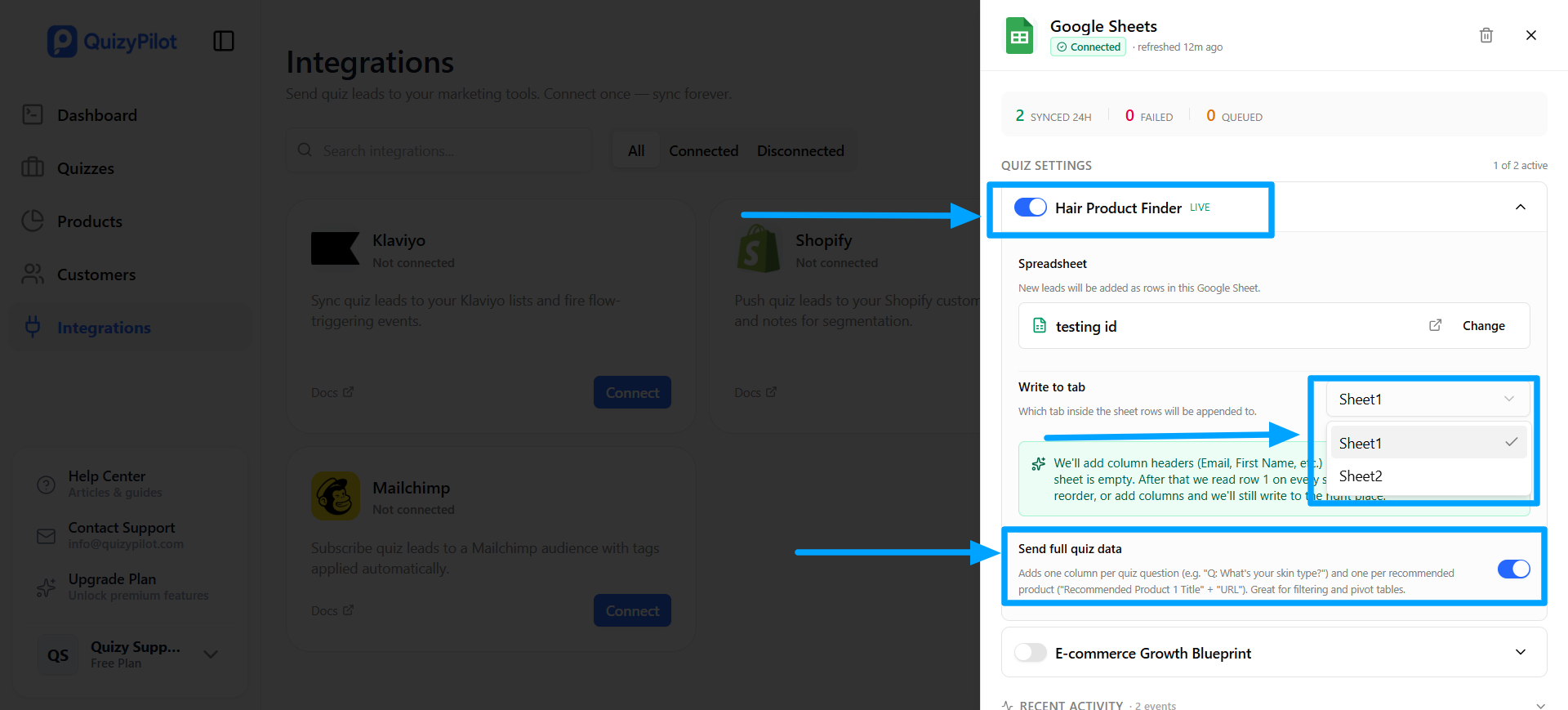Screen dimensions: 1568x710
Task: Disable the Hair Product Finder toggle
Action: (x=1031, y=208)
